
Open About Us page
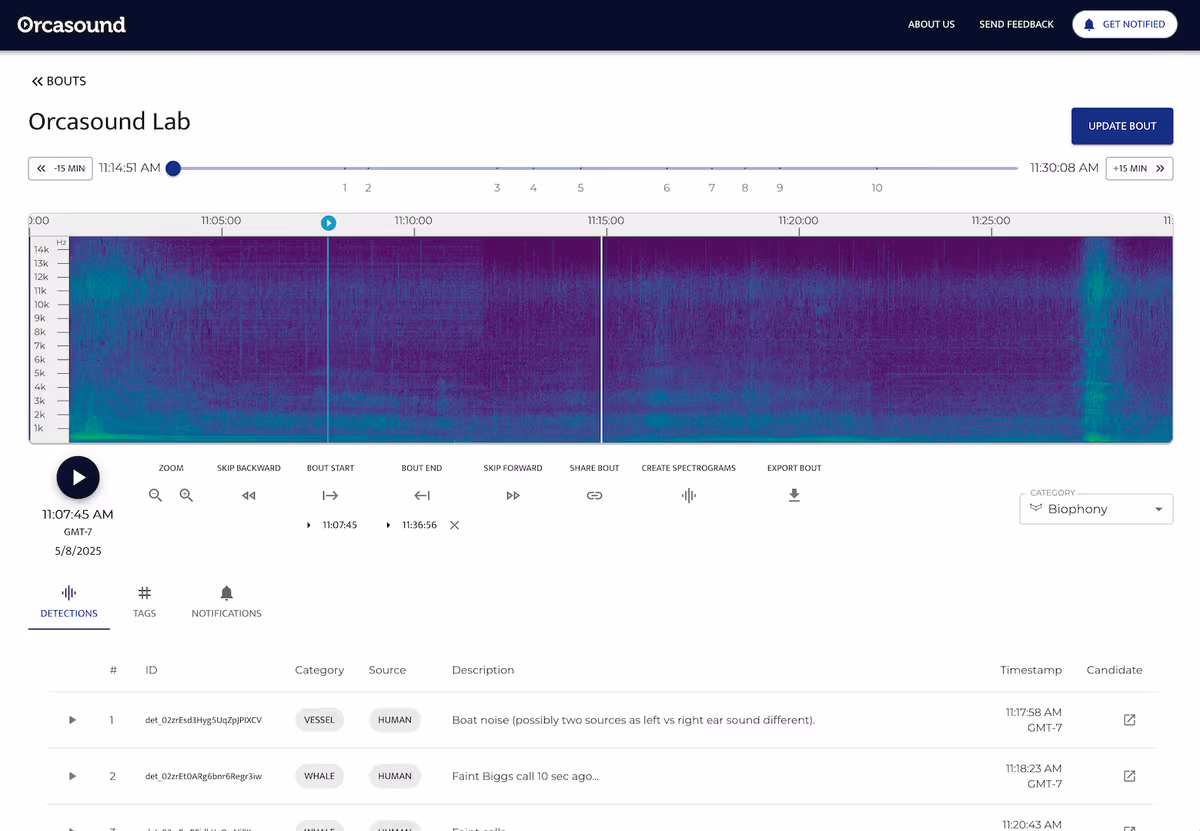931,25
